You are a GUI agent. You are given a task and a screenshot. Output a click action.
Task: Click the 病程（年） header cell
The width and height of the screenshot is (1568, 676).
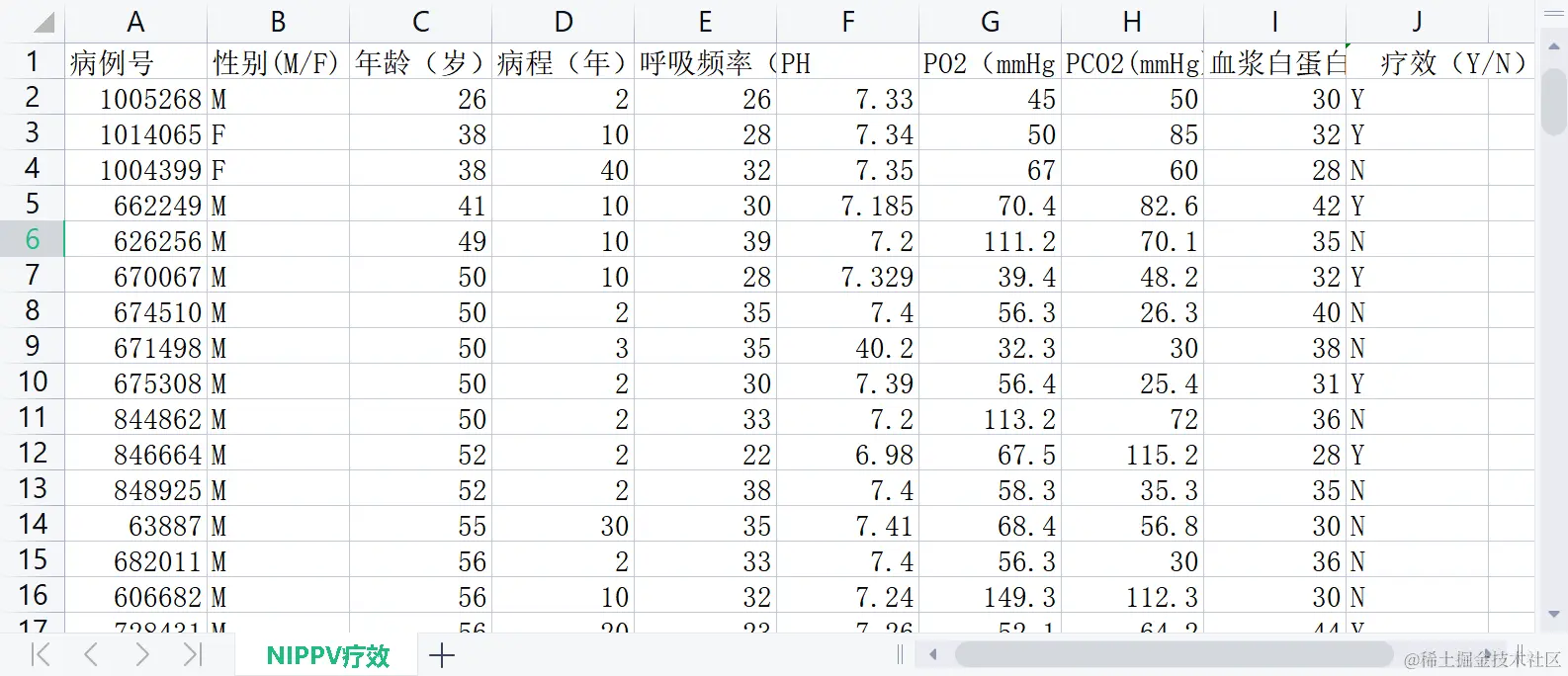coord(564,62)
